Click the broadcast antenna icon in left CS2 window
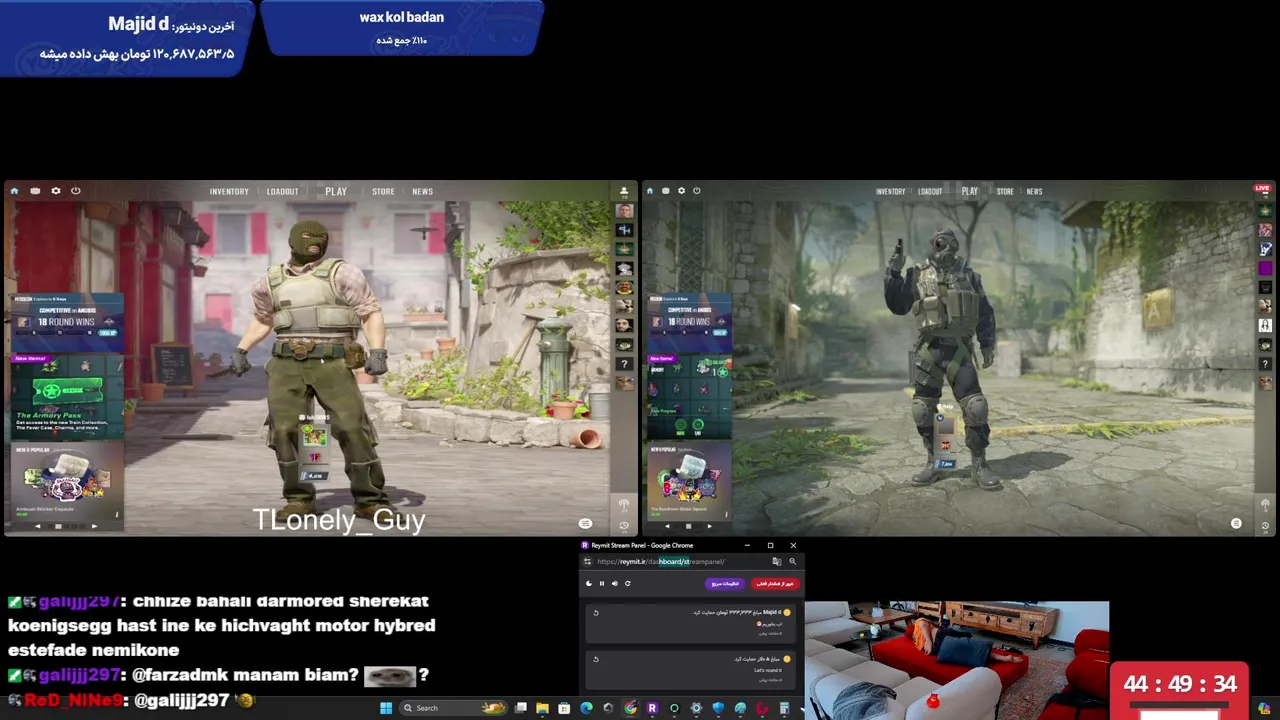 tap(624, 505)
